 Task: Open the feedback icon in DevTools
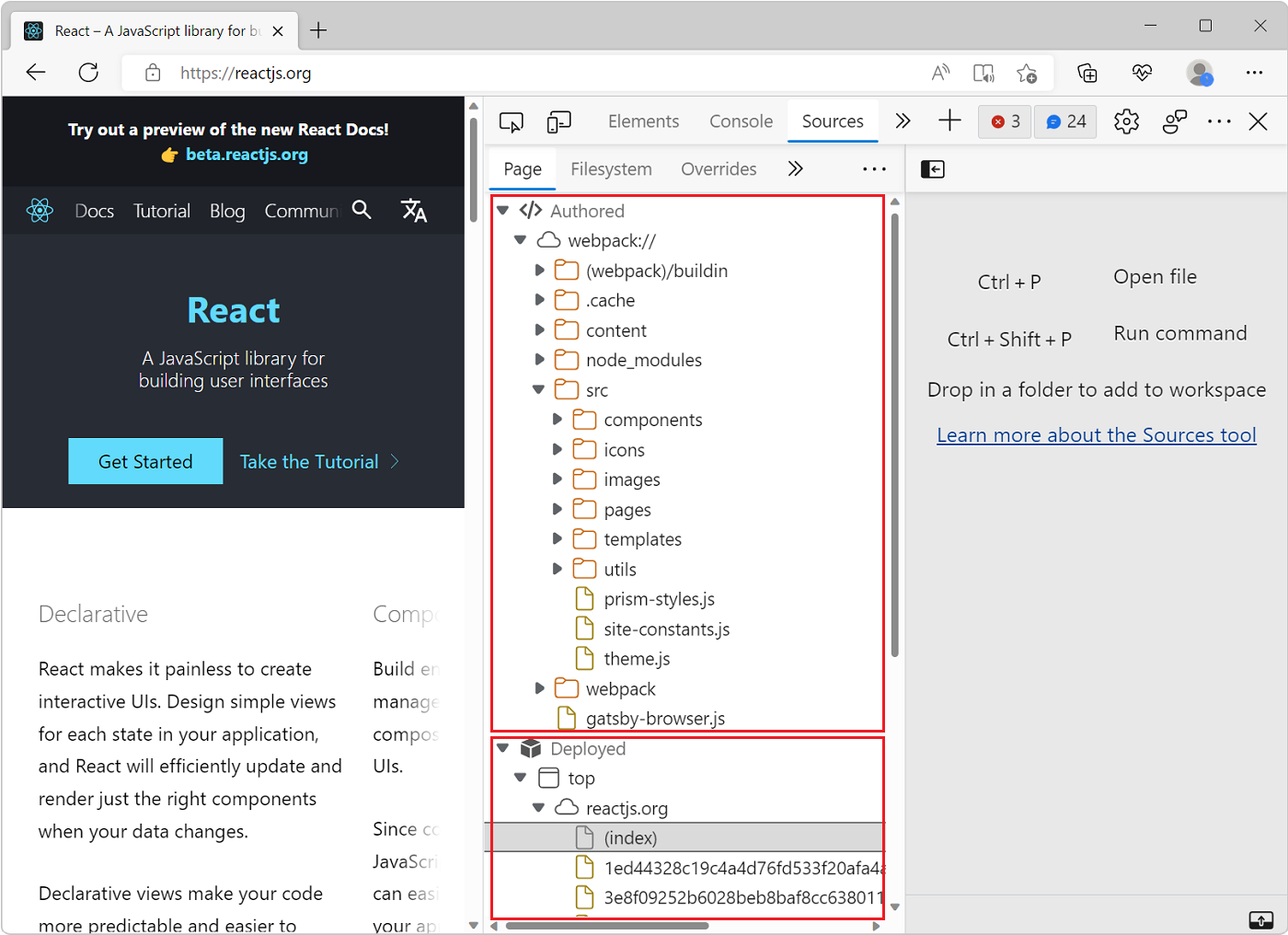pyautogui.click(x=1175, y=121)
